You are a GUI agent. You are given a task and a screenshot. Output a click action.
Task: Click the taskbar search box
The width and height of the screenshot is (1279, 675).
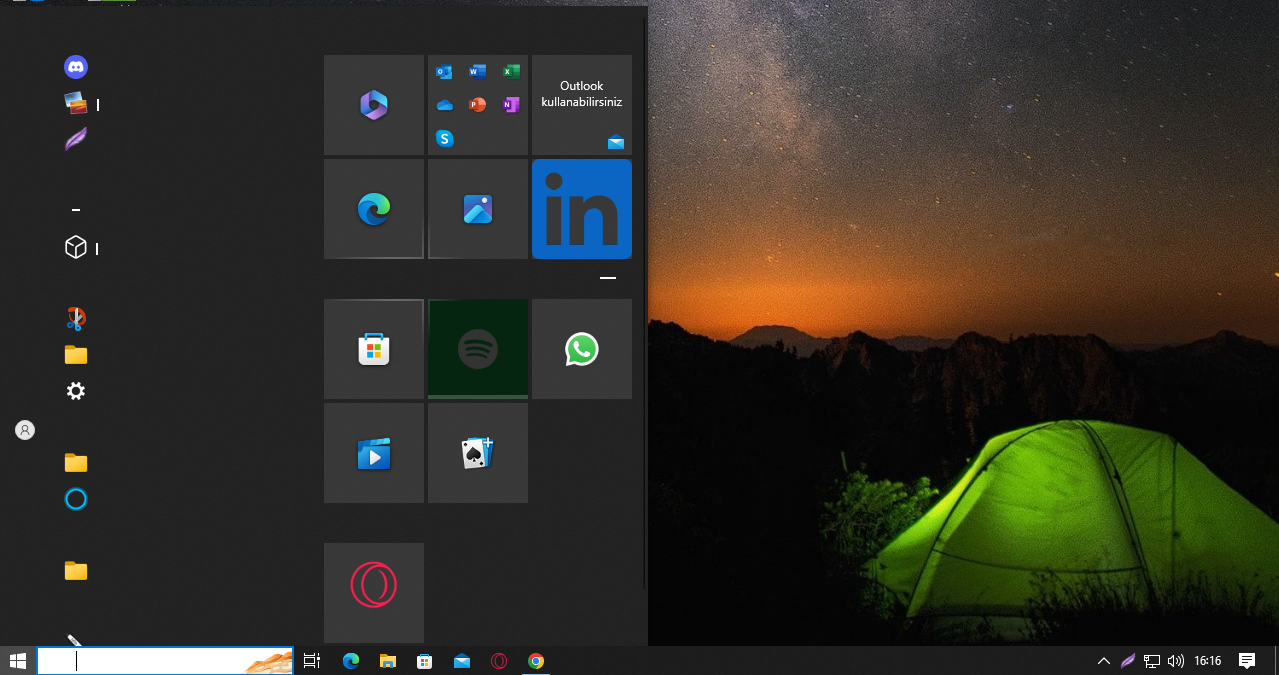[165, 660]
